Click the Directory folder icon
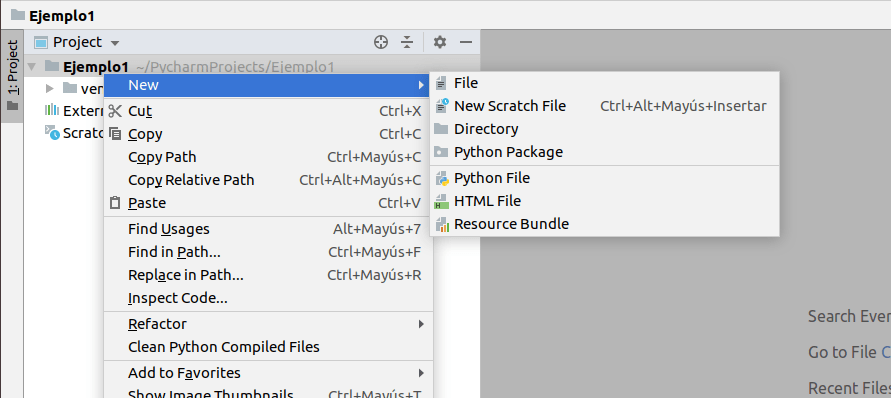The width and height of the screenshot is (891, 398). coord(441,129)
